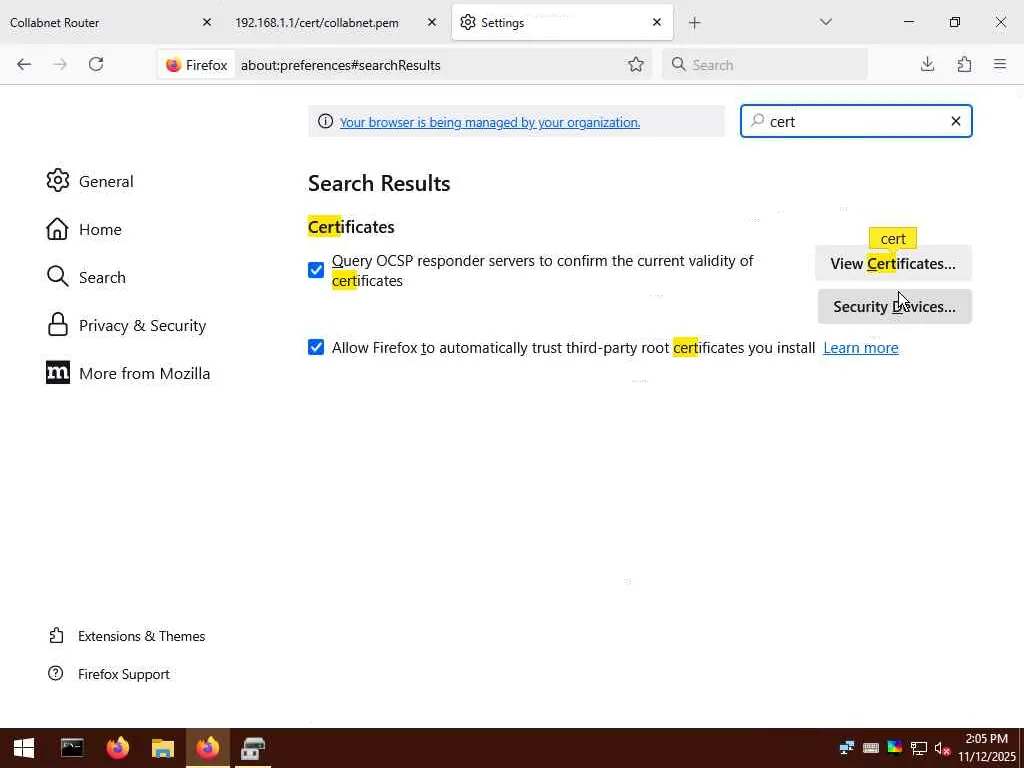
Task: Open the clock showing 2:05 PM
Action: (987, 748)
